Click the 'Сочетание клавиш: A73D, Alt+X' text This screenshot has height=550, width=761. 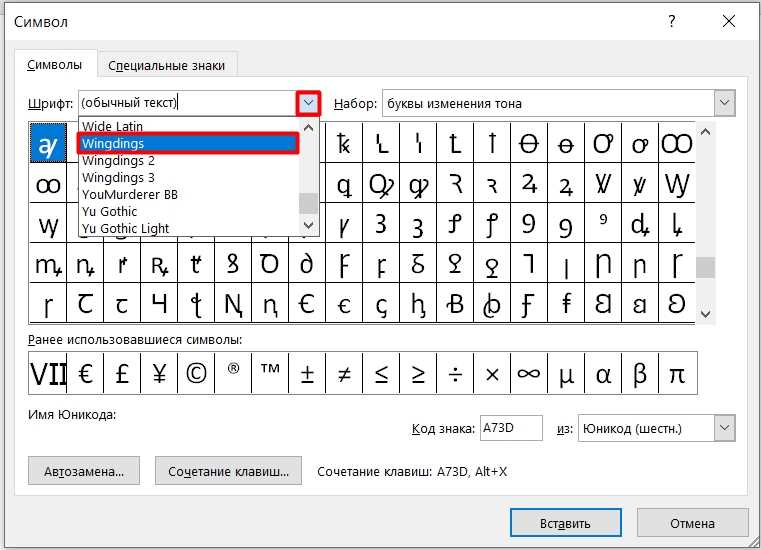tap(412, 471)
